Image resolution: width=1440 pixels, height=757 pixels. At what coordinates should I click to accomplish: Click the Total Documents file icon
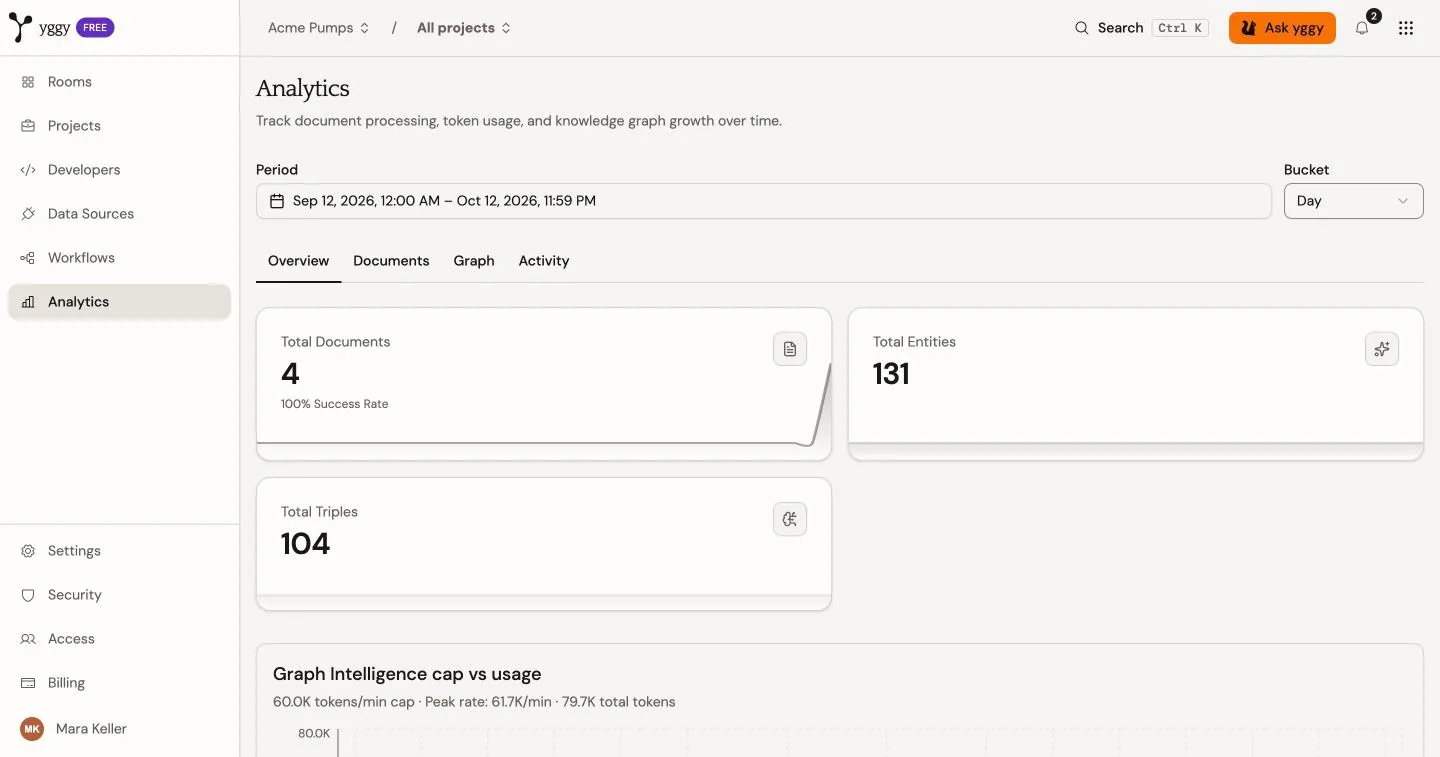pos(790,349)
